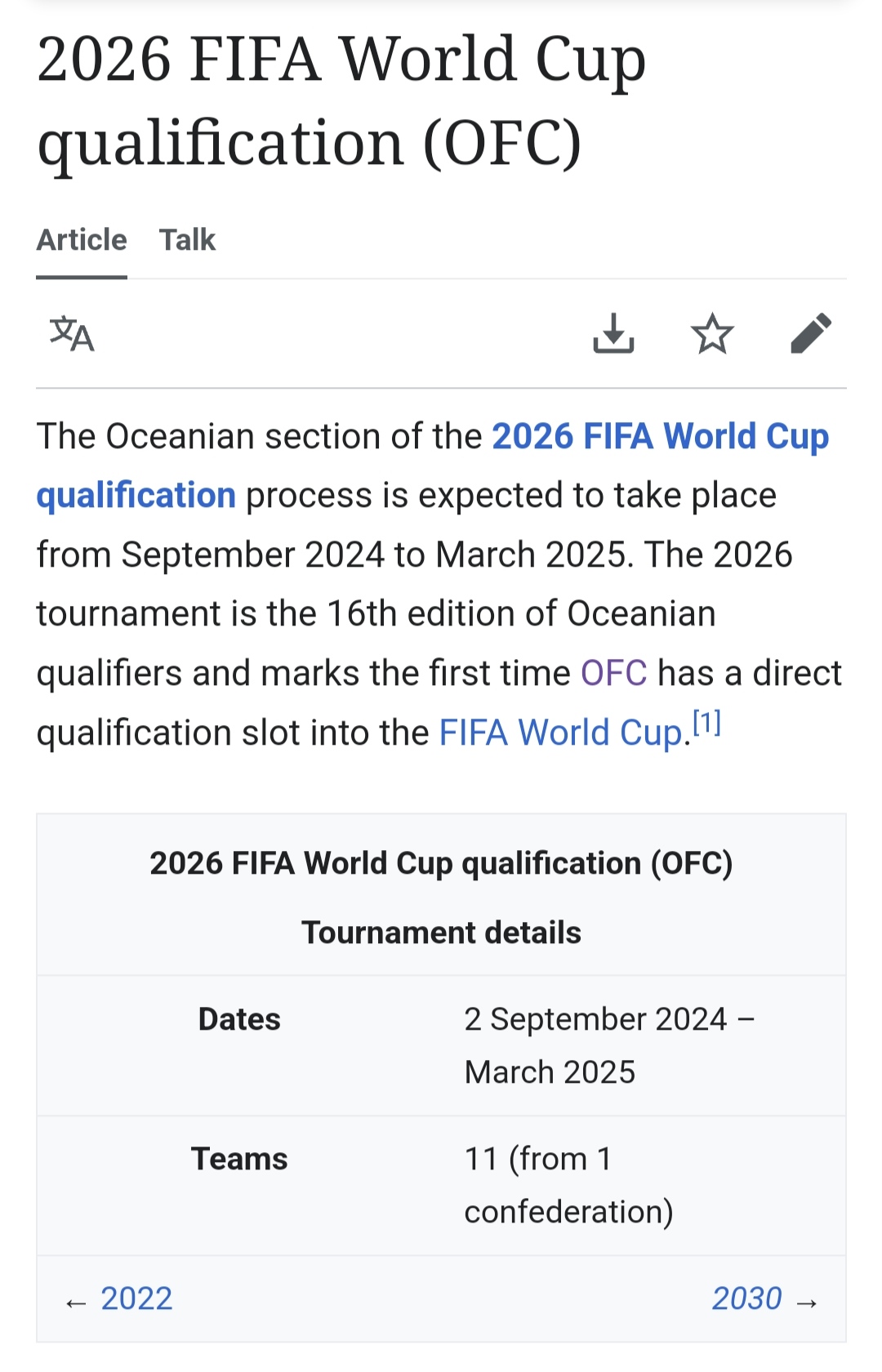
Task: Tap the infobox title caption
Action: pos(441,863)
